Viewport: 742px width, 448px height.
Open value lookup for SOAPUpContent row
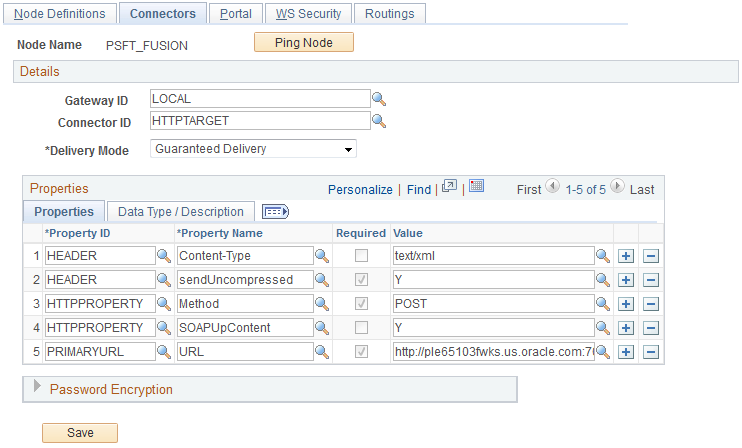point(603,328)
